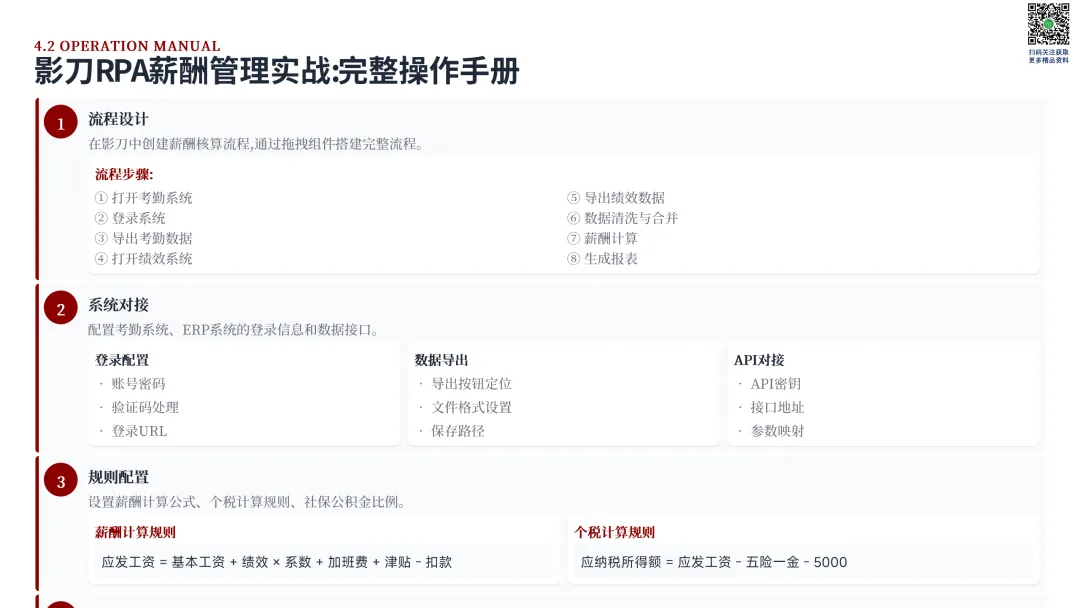Click the QR code in the corner
1080x608 pixels.
click(1048, 24)
